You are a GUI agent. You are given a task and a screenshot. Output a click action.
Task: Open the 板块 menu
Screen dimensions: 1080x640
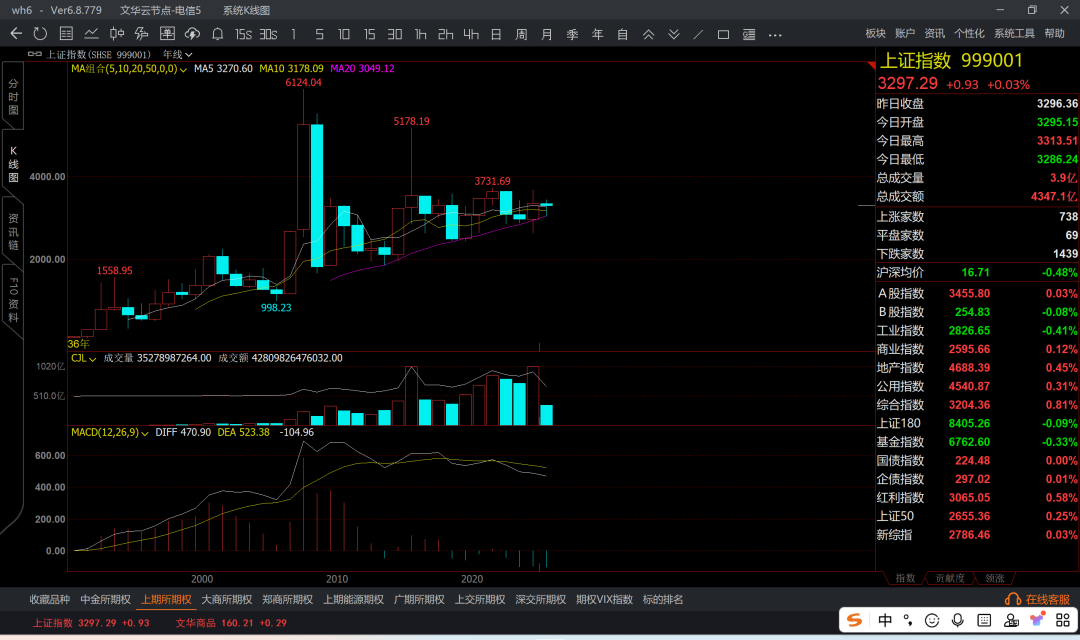875,33
